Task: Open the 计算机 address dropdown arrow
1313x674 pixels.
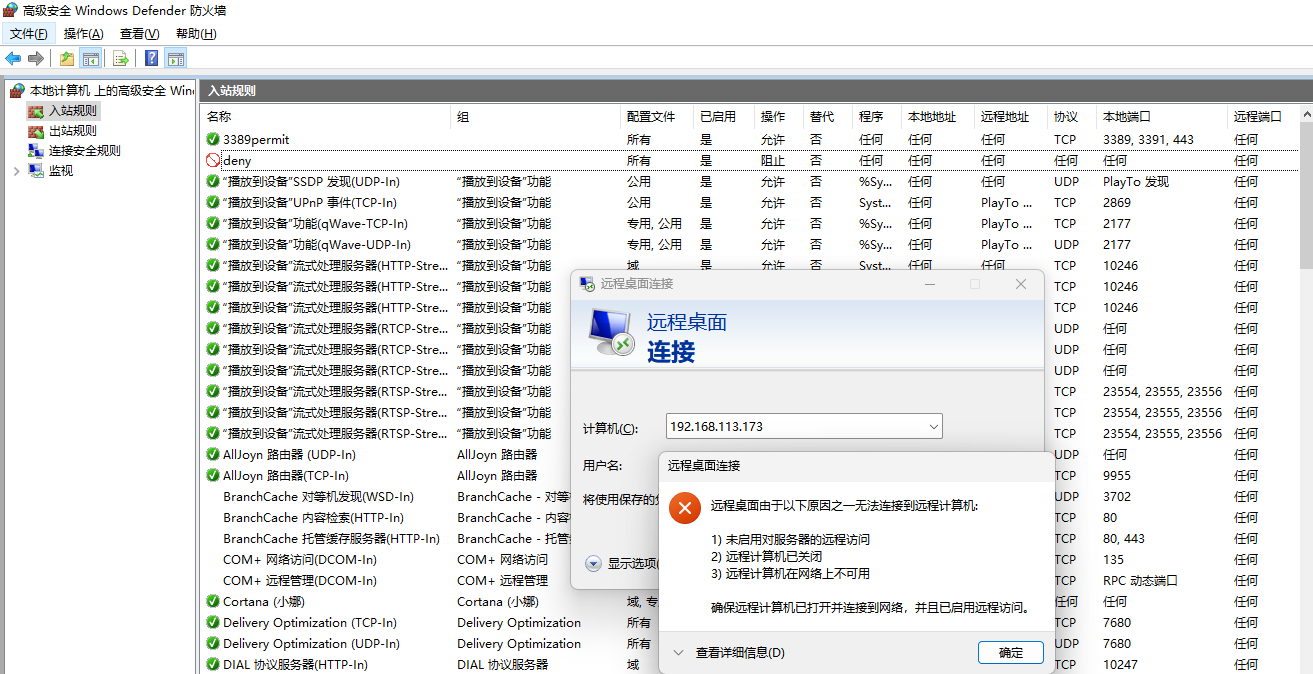Action: coord(933,427)
